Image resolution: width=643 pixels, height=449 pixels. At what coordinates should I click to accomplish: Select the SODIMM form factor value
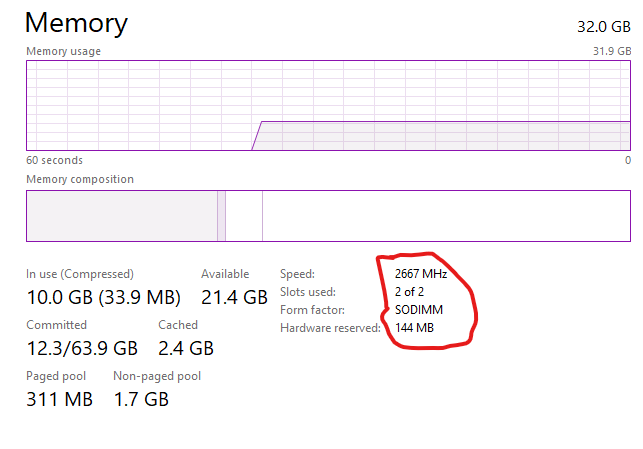(x=419, y=310)
